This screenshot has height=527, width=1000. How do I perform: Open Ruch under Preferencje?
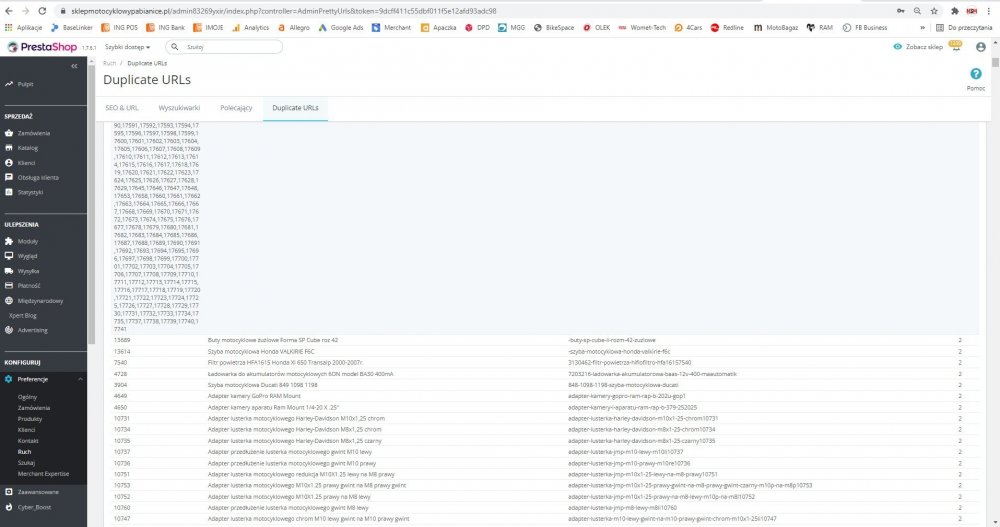(24, 452)
